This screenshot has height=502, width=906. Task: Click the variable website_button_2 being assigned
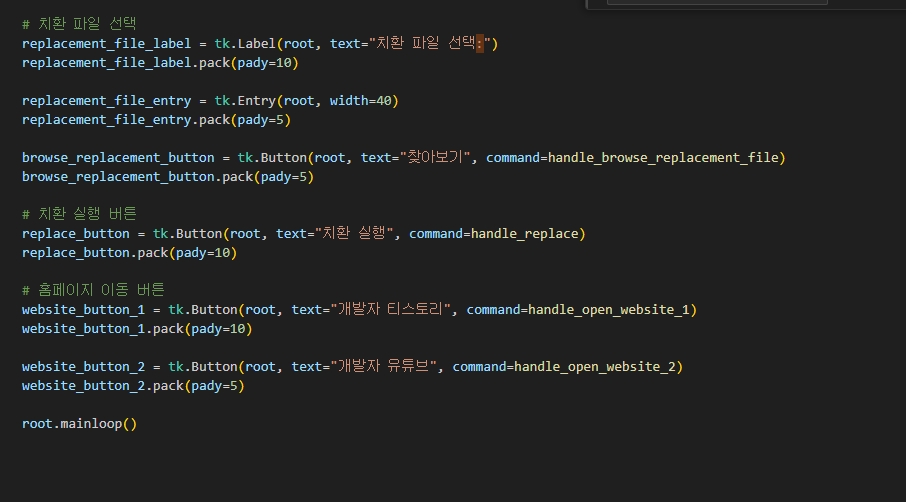pyautogui.click(x=83, y=367)
